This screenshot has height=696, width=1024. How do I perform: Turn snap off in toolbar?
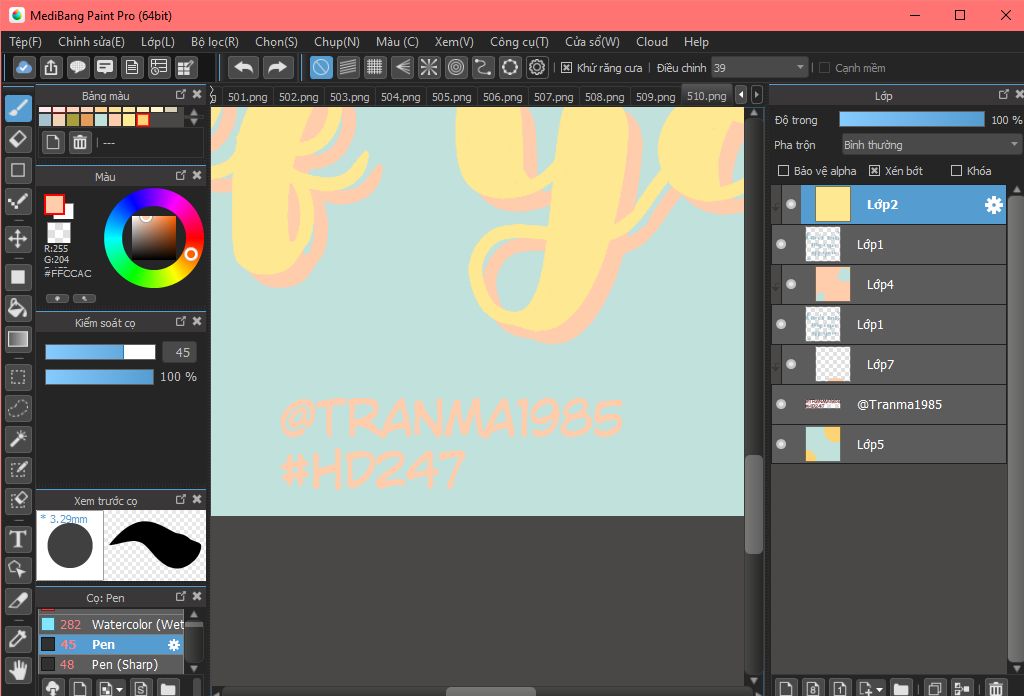(x=321, y=67)
